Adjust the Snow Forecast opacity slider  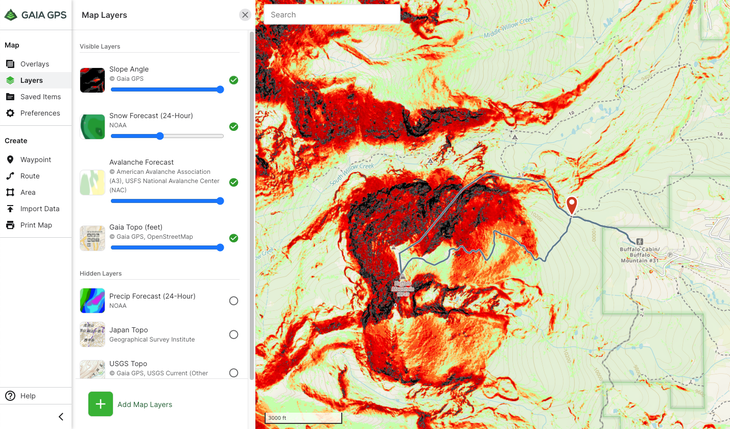click(160, 136)
